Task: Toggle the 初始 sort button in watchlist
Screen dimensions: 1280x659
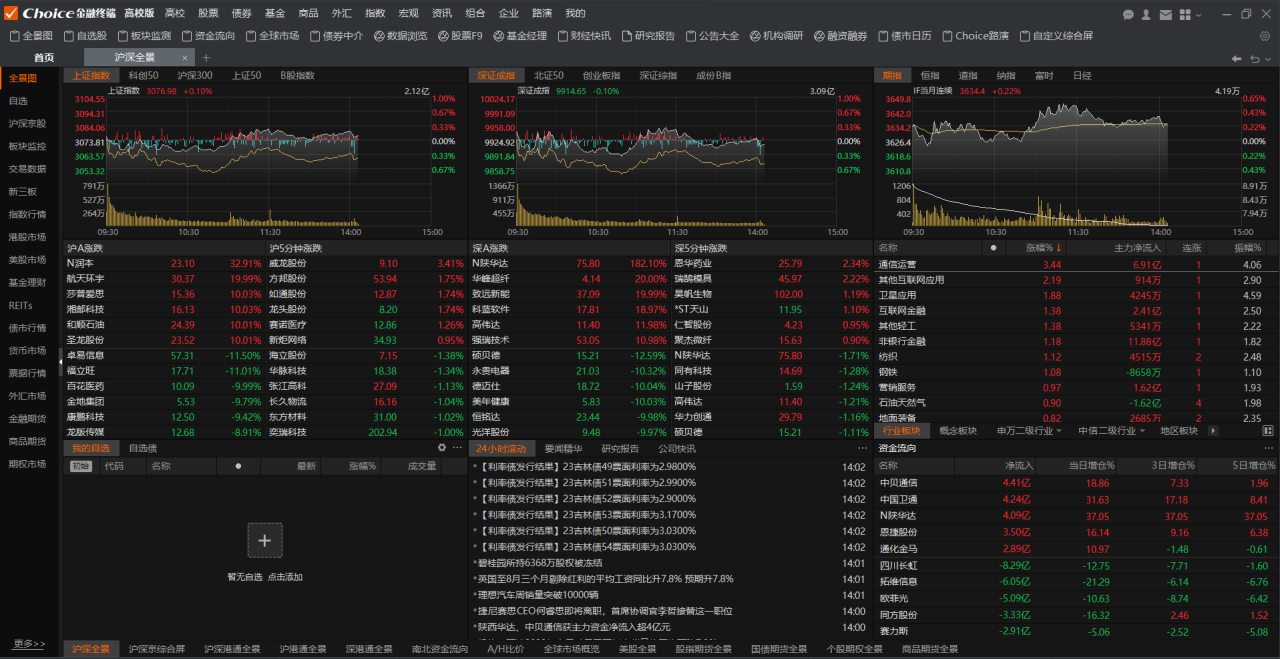Action: [80, 466]
